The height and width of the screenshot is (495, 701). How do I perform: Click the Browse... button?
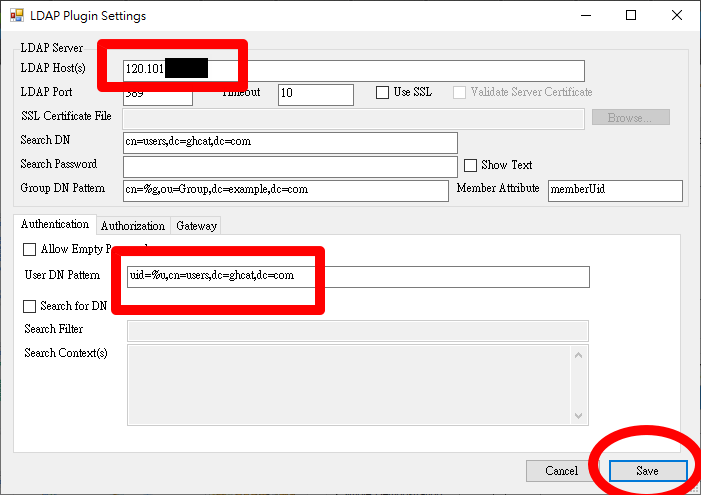point(630,118)
